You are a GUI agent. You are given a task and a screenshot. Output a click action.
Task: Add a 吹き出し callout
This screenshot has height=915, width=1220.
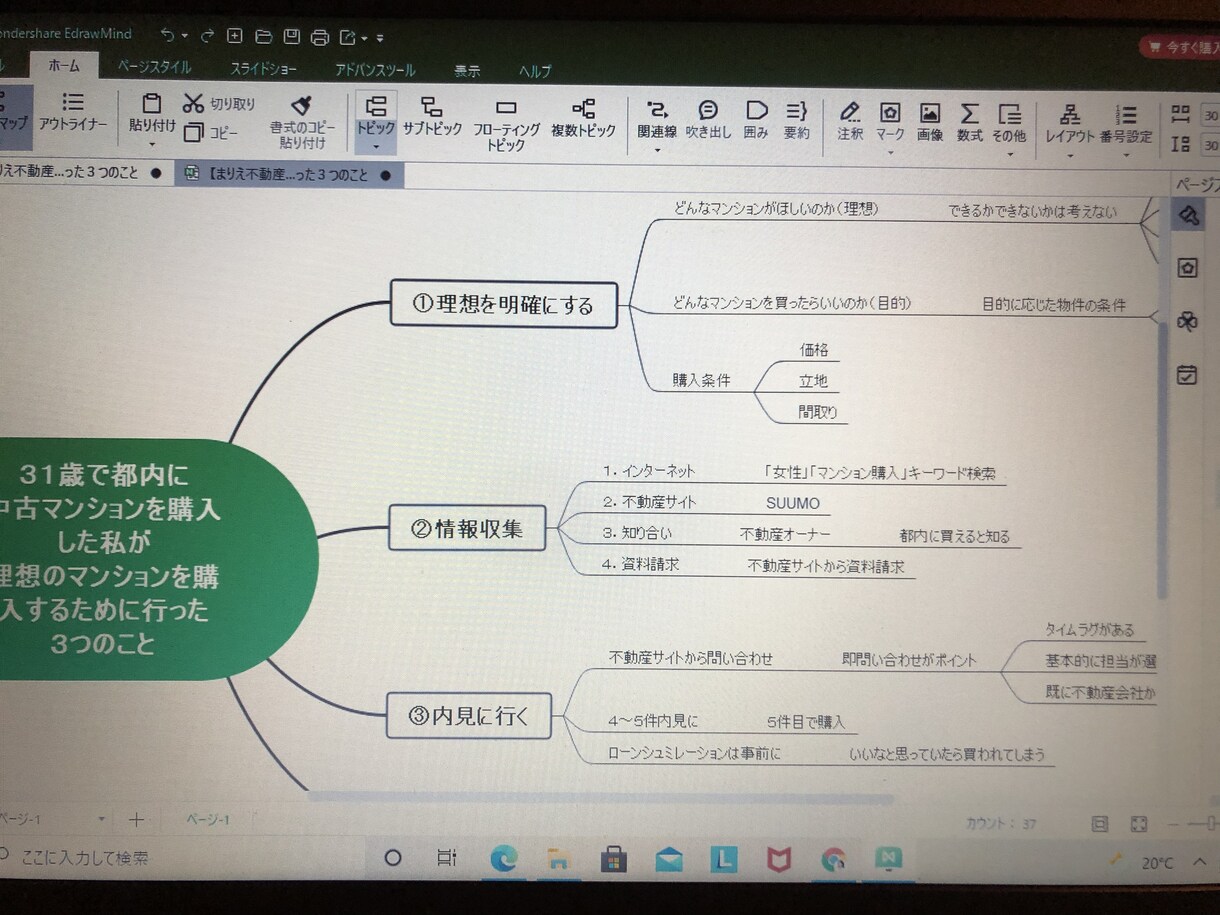[708, 119]
